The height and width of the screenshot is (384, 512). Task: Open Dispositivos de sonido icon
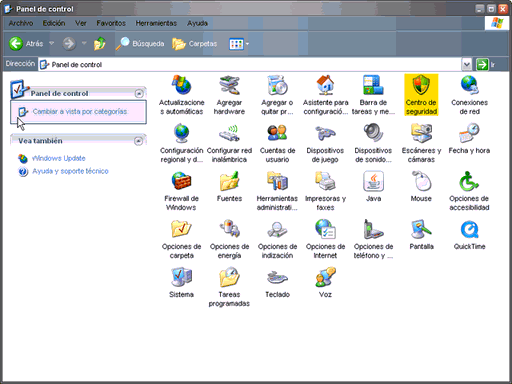tap(373, 143)
